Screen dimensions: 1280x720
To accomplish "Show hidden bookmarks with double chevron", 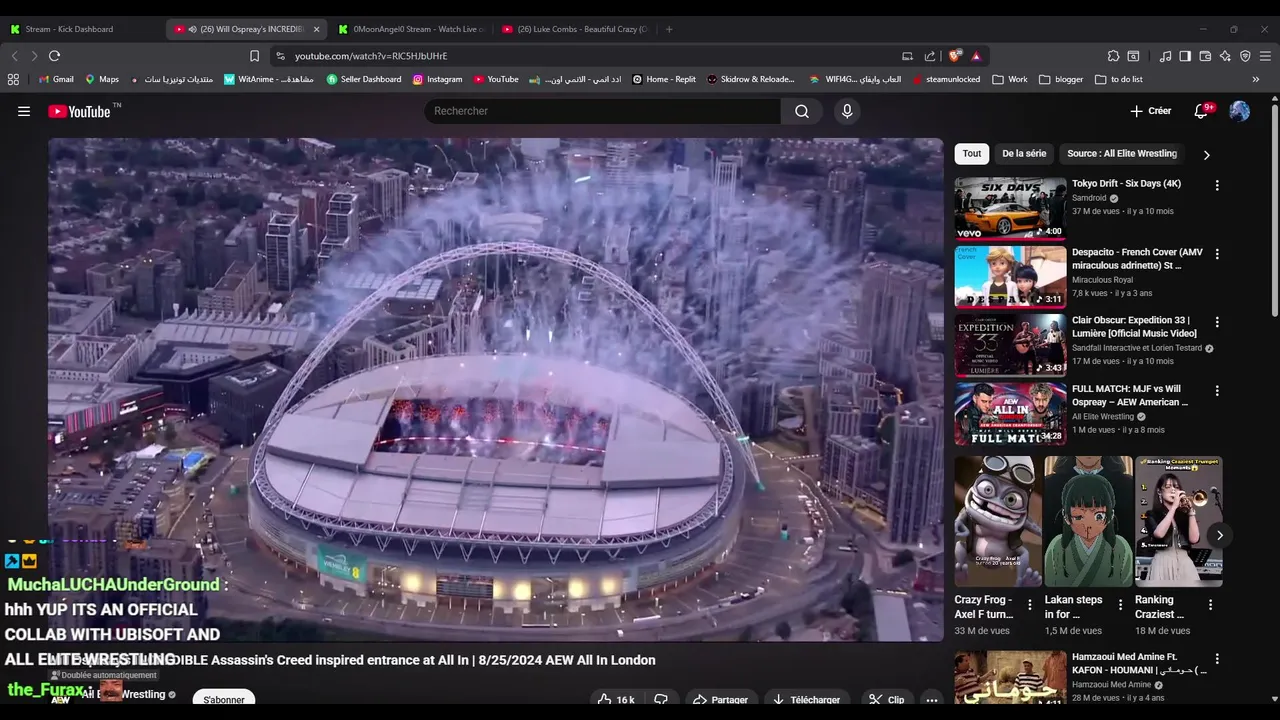I will (x=1256, y=79).
